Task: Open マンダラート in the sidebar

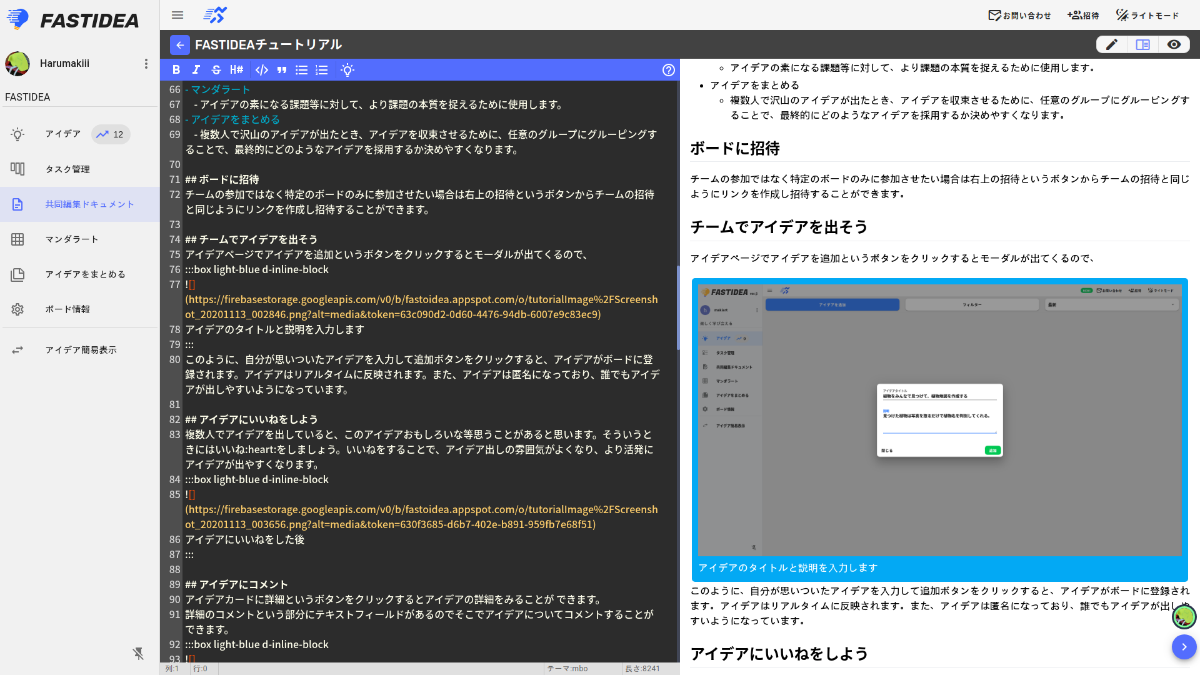Action: click(80, 239)
